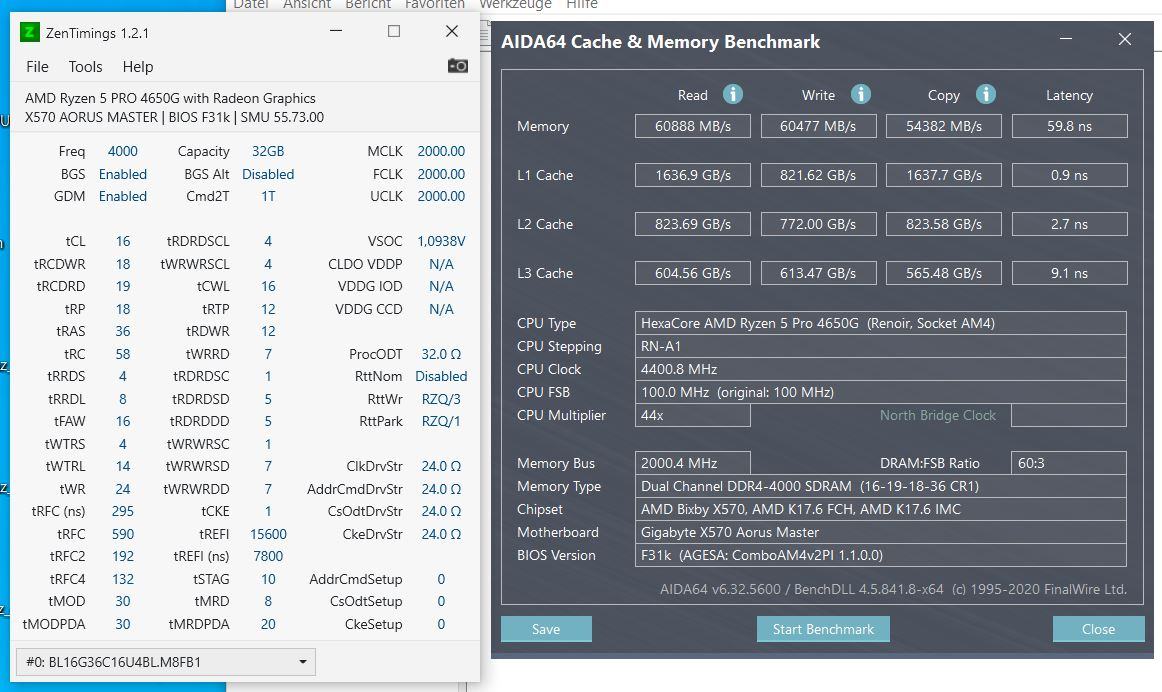
Task: Click the Motherboard Gigabyte X570 Aorus Master field
Action: 880,532
